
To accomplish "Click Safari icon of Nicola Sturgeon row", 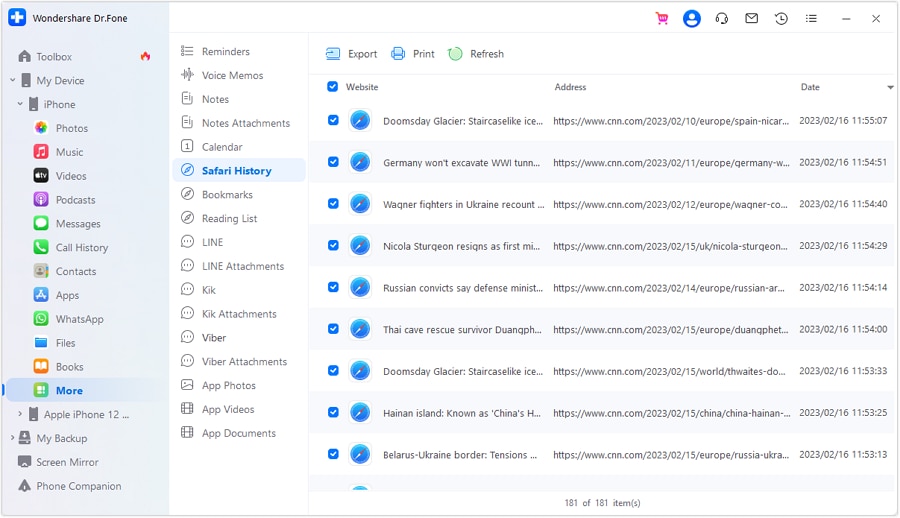I will coord(360,246).
